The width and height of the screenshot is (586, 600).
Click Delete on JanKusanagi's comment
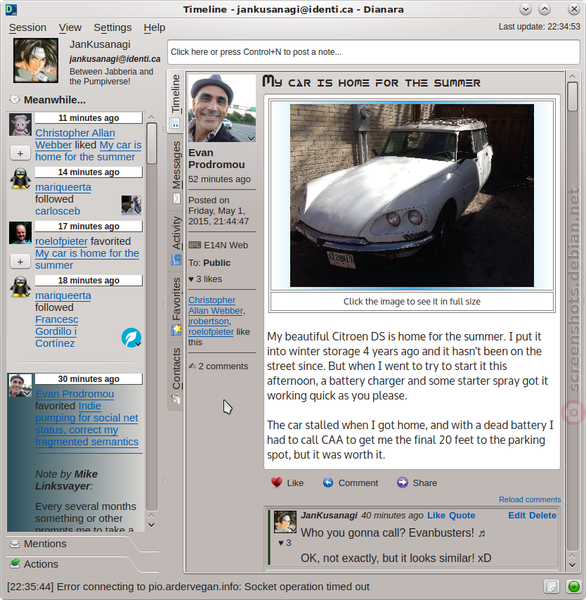[543, 515]
